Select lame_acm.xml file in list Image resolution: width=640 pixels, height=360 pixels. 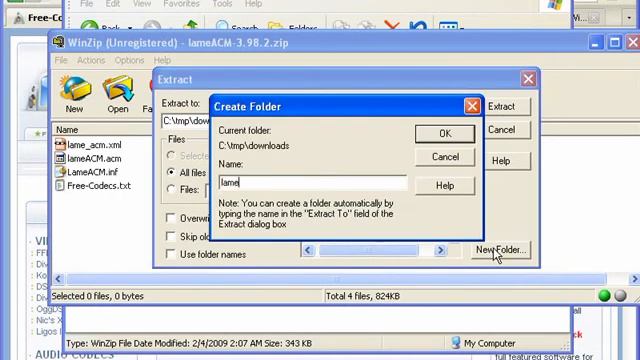pos(94,145)
